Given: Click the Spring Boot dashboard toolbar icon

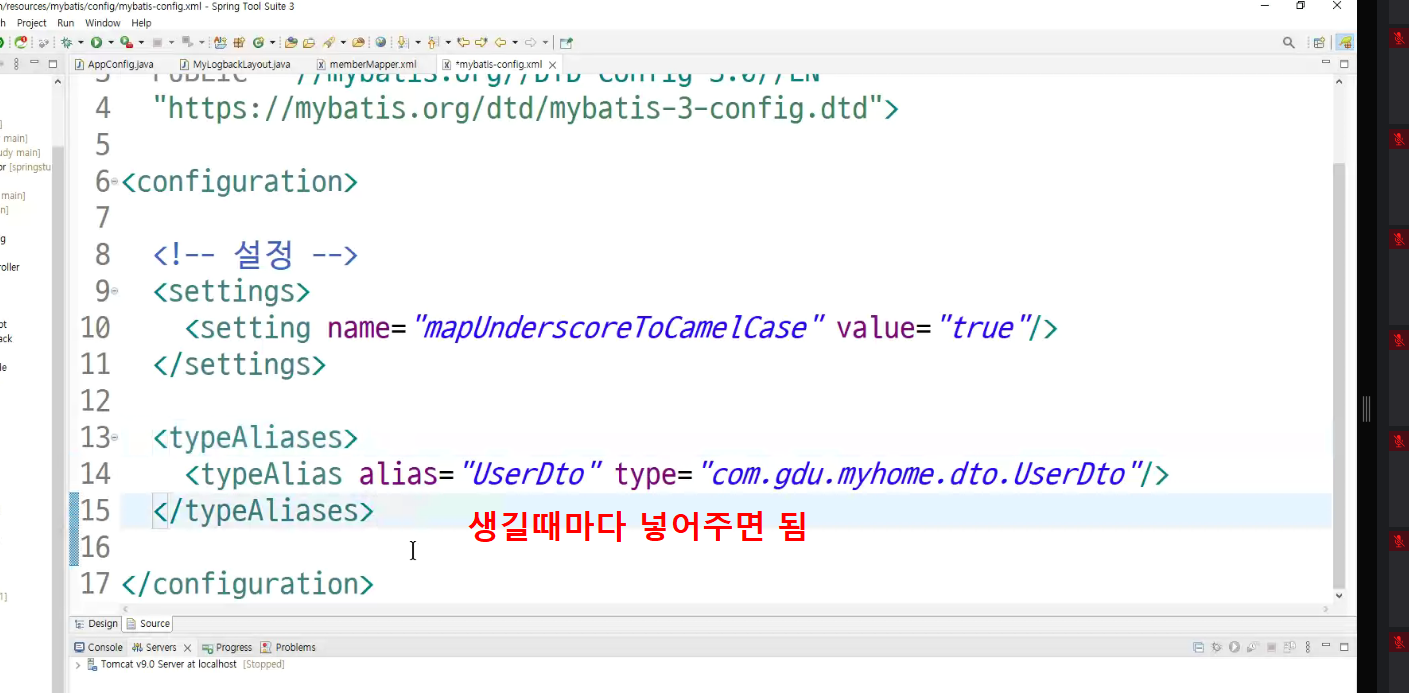Looking at the screenshot, I should [19, 42].
